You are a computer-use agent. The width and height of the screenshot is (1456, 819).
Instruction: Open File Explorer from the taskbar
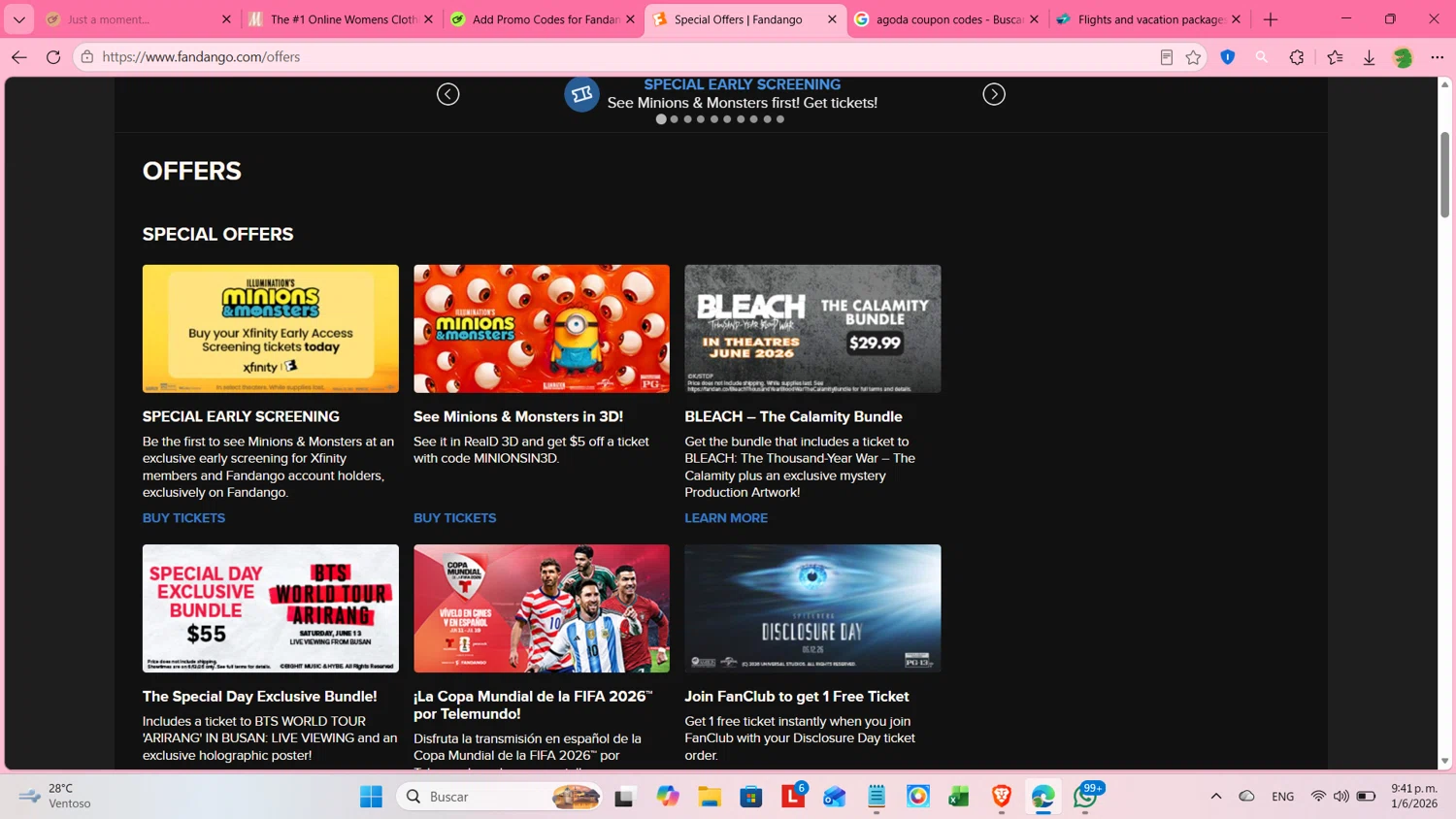pos(710,797)
